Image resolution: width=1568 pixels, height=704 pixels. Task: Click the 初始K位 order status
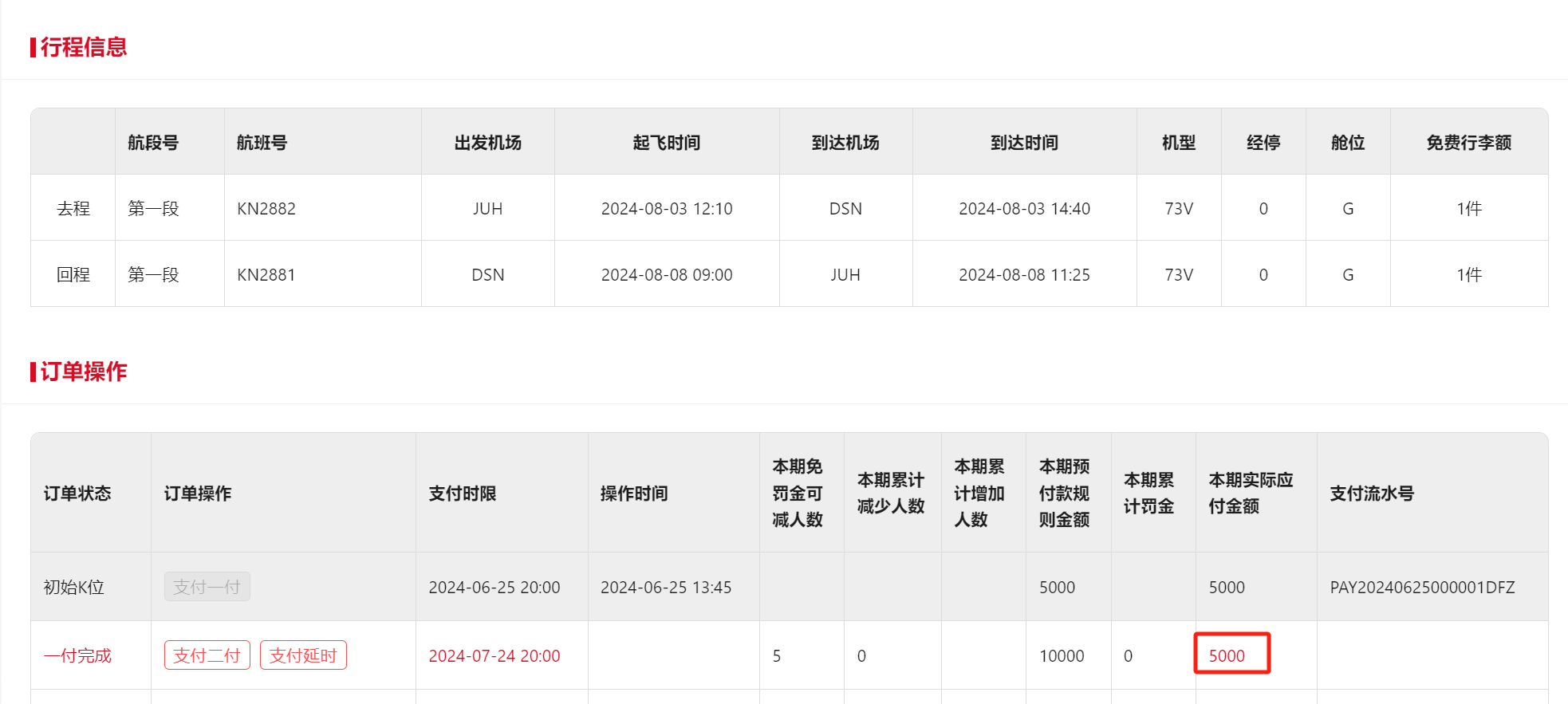[74, 588]
